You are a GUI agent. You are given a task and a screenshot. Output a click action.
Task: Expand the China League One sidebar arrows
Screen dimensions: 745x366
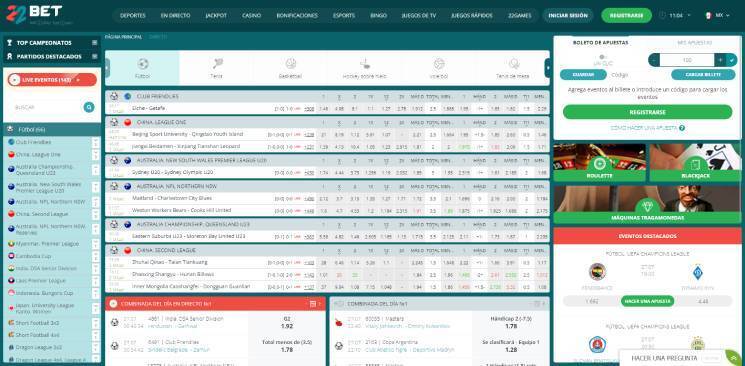point(96,154)
